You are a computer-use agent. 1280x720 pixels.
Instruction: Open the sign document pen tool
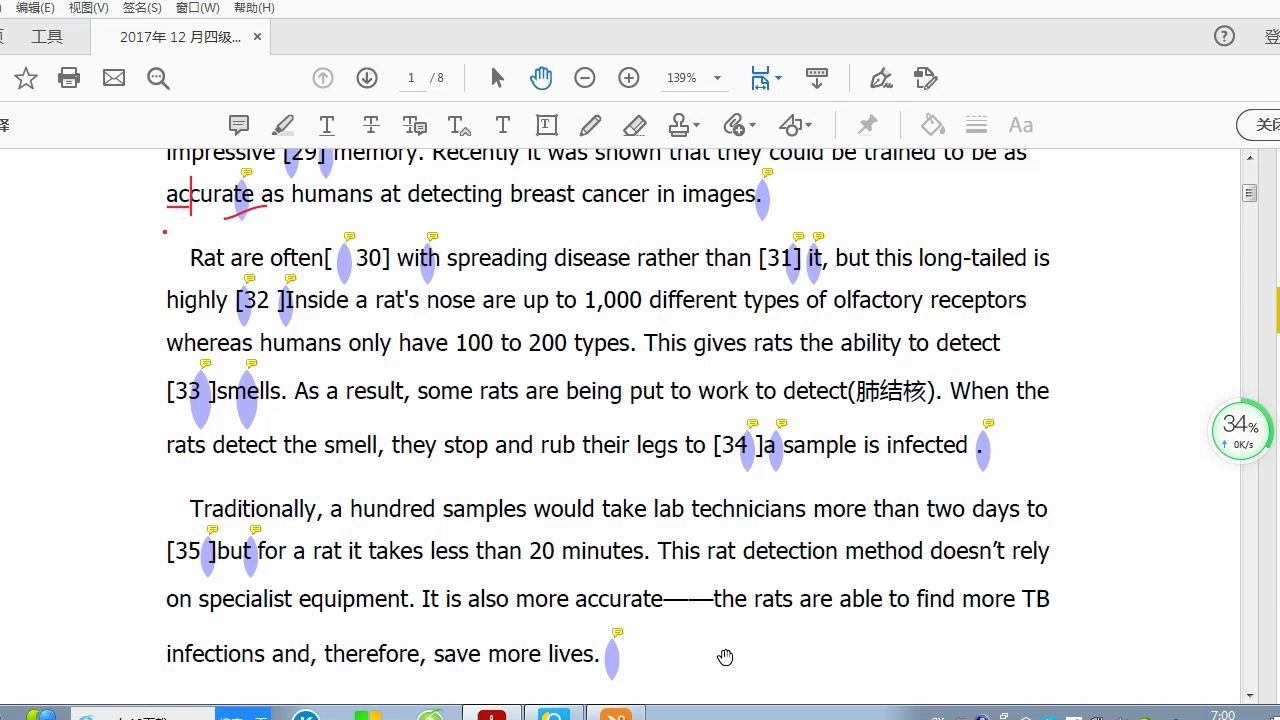(x=881, y=78)
